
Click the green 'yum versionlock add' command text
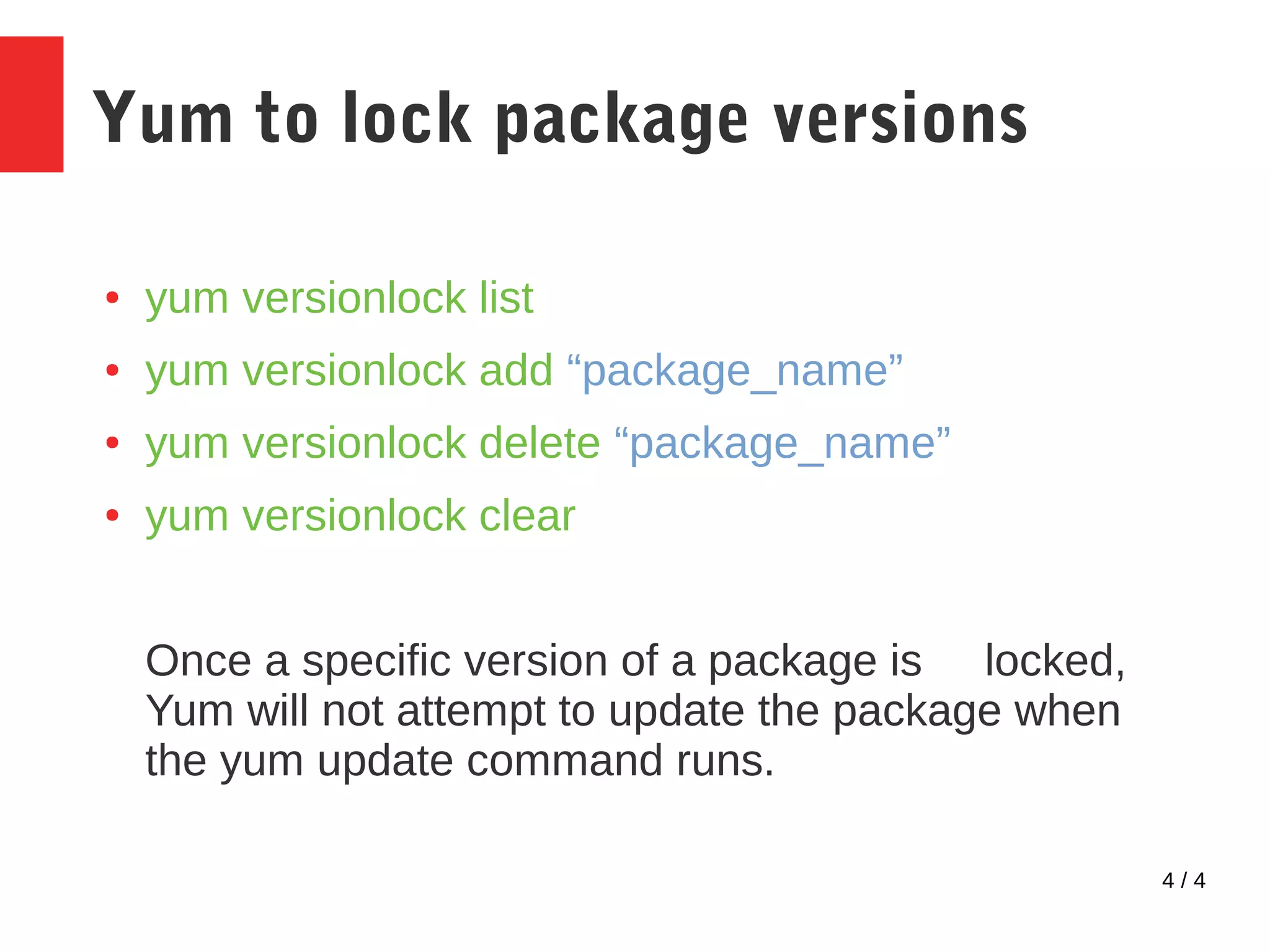349,371
